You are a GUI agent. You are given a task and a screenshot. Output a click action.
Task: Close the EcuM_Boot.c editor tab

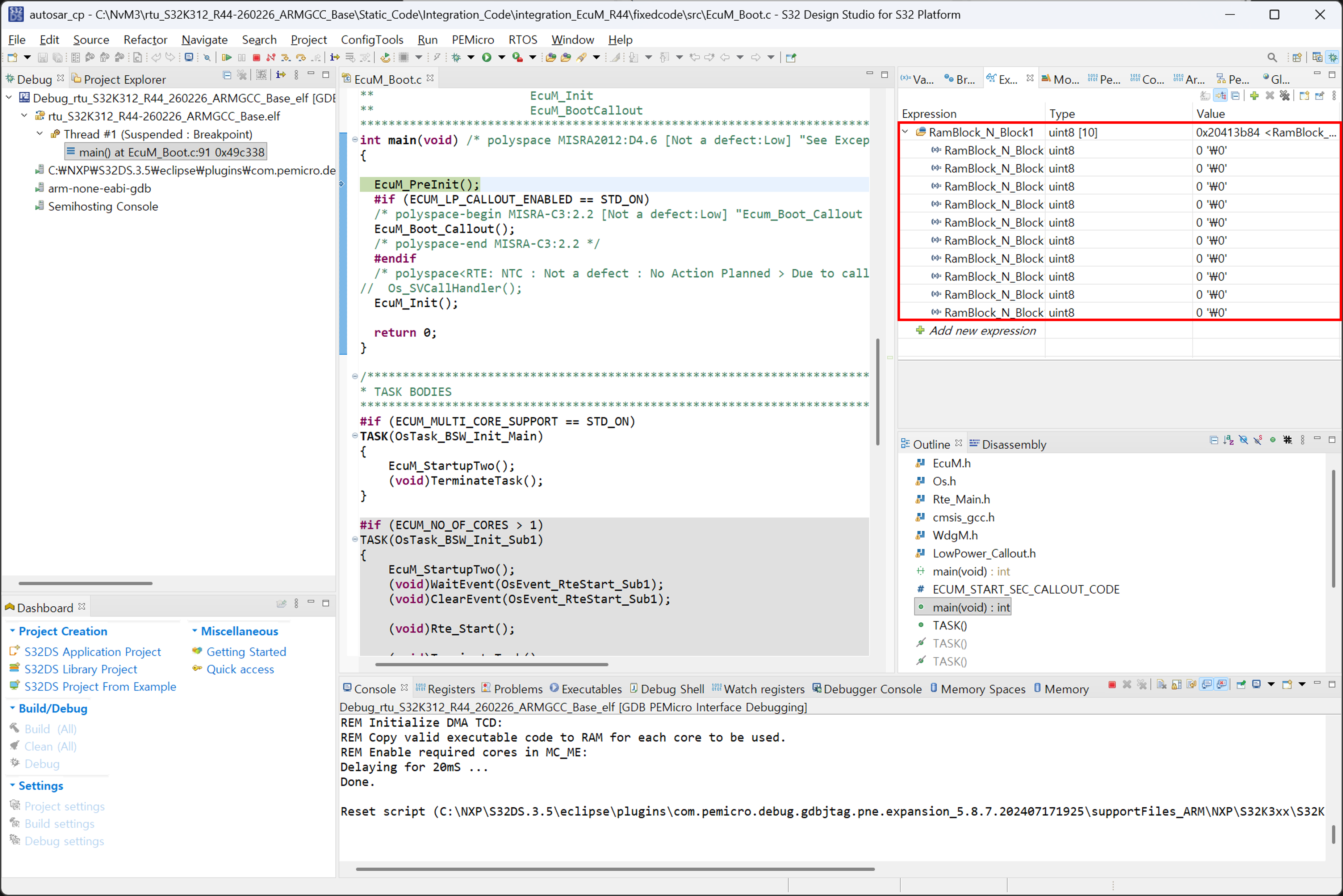(430, 78)
